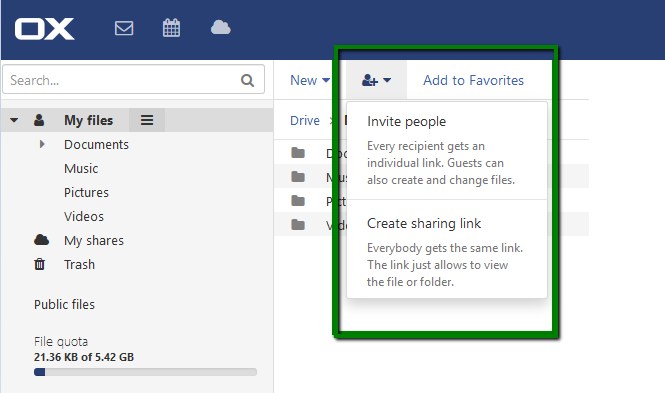665x393 pixels.
Task: Click the first folder icon in file list
Action: [298, 152]
